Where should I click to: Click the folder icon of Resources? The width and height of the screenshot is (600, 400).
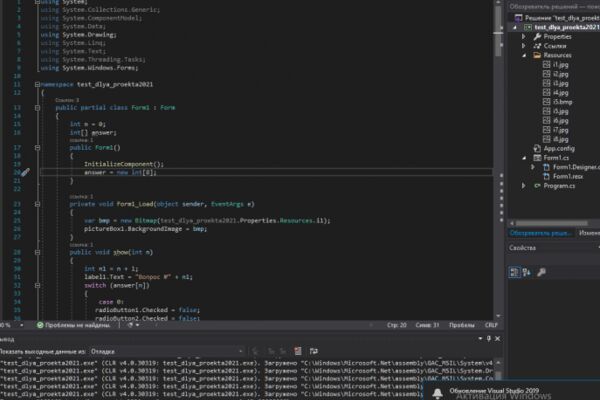coord(537,55)
